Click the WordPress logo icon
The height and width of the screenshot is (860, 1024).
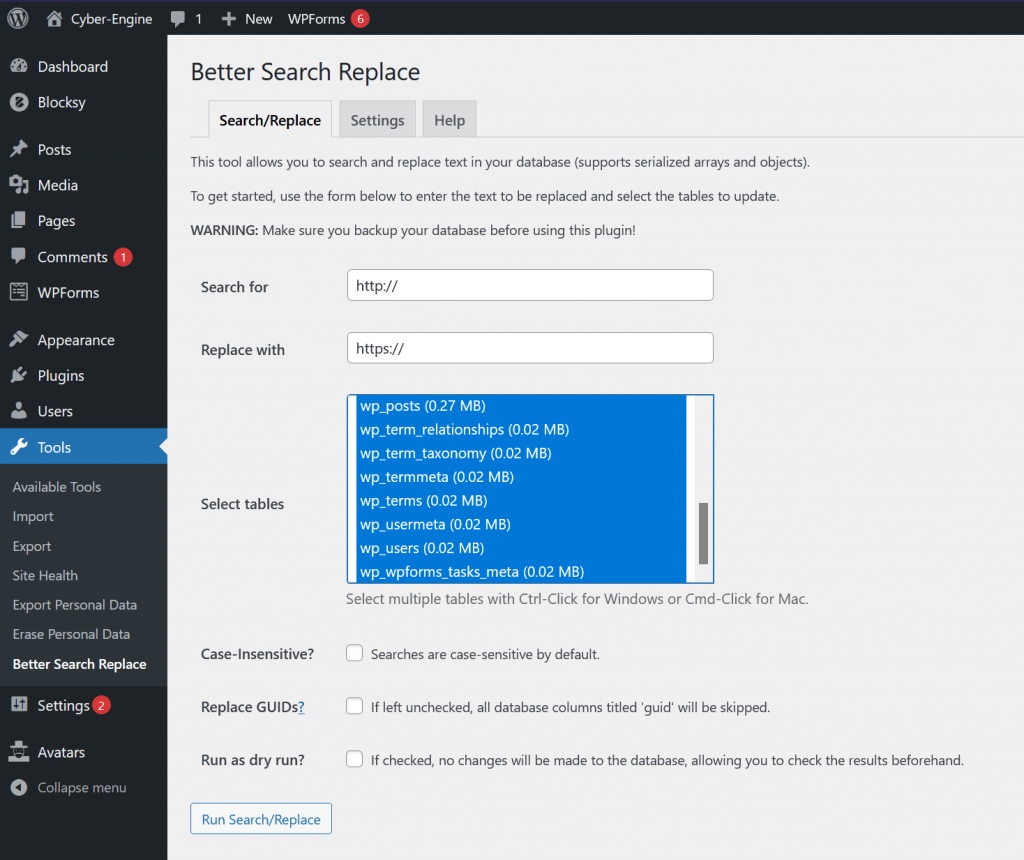[18, 18]
